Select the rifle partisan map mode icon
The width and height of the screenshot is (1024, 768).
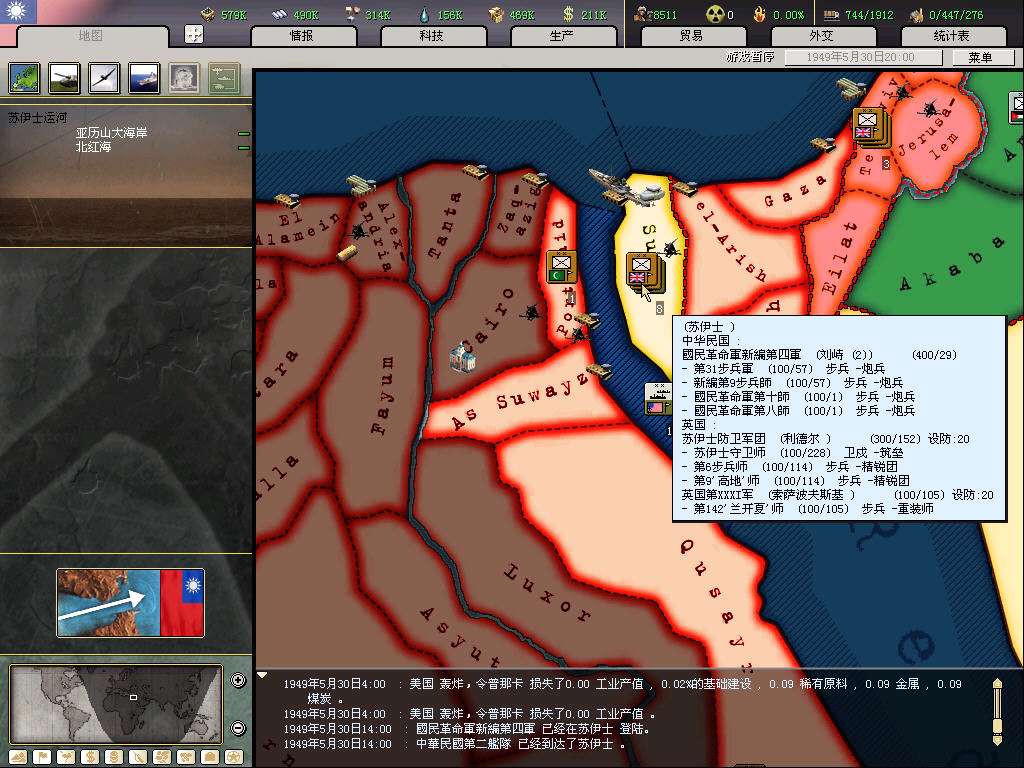138,758
